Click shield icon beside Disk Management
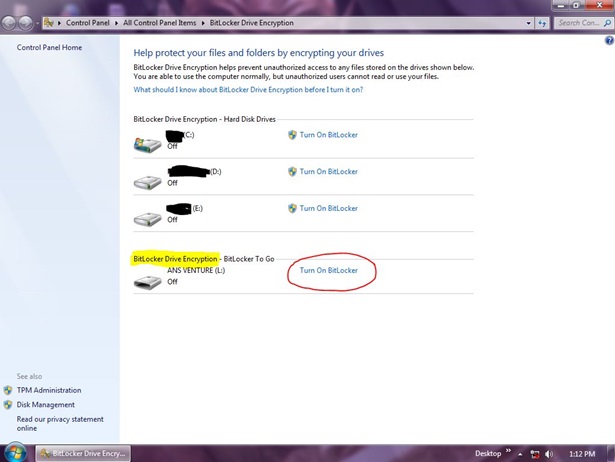This screenshot has width=615, height=462. click(x=8, y=405)
